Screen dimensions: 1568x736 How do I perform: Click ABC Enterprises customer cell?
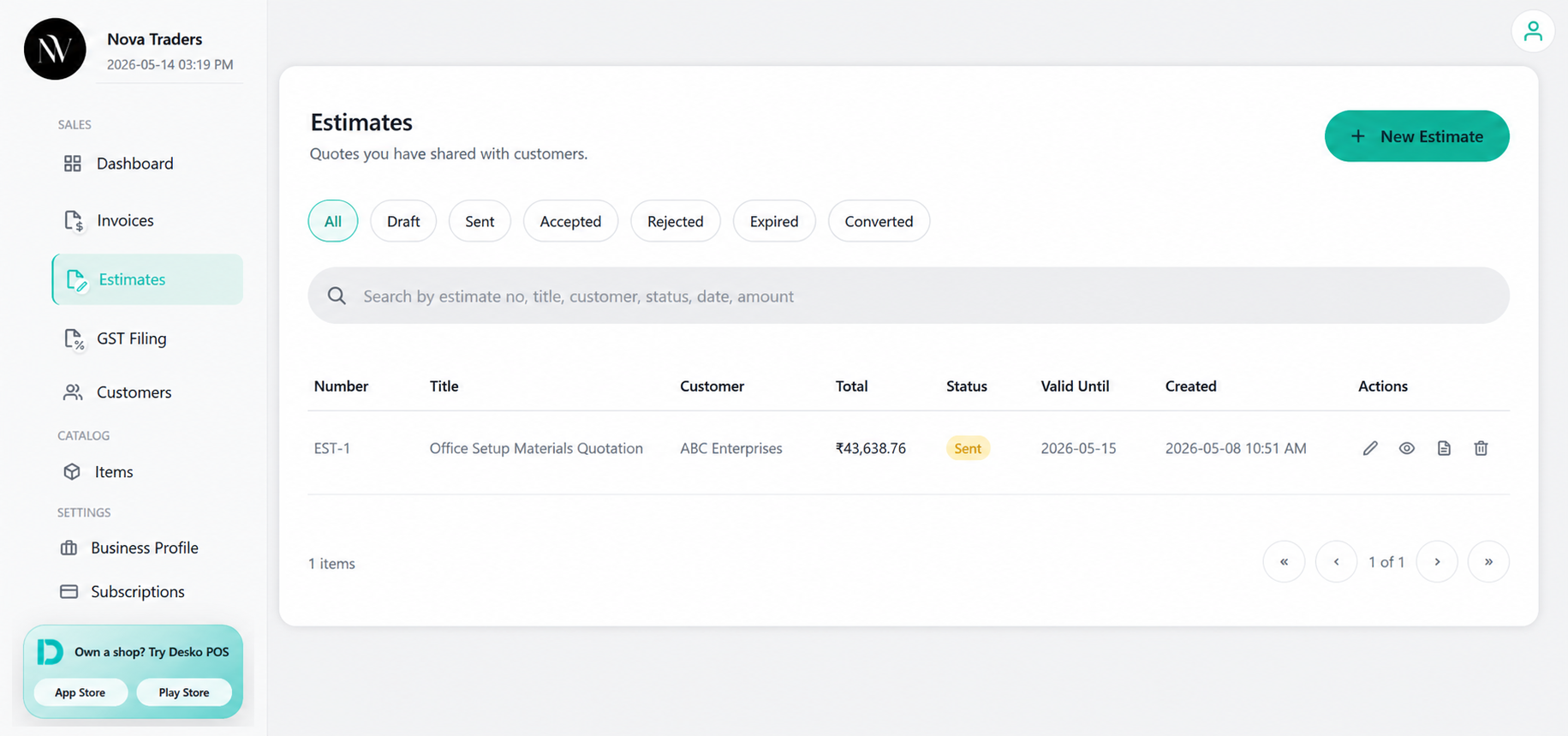tap(731, 448)
